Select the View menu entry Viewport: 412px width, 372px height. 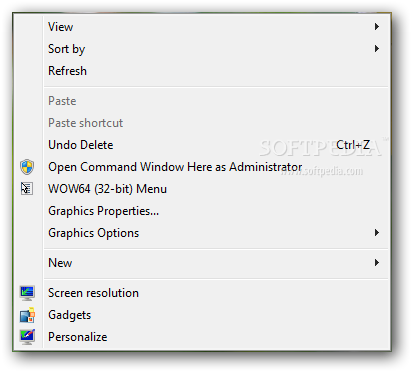(x=217, y=27)
